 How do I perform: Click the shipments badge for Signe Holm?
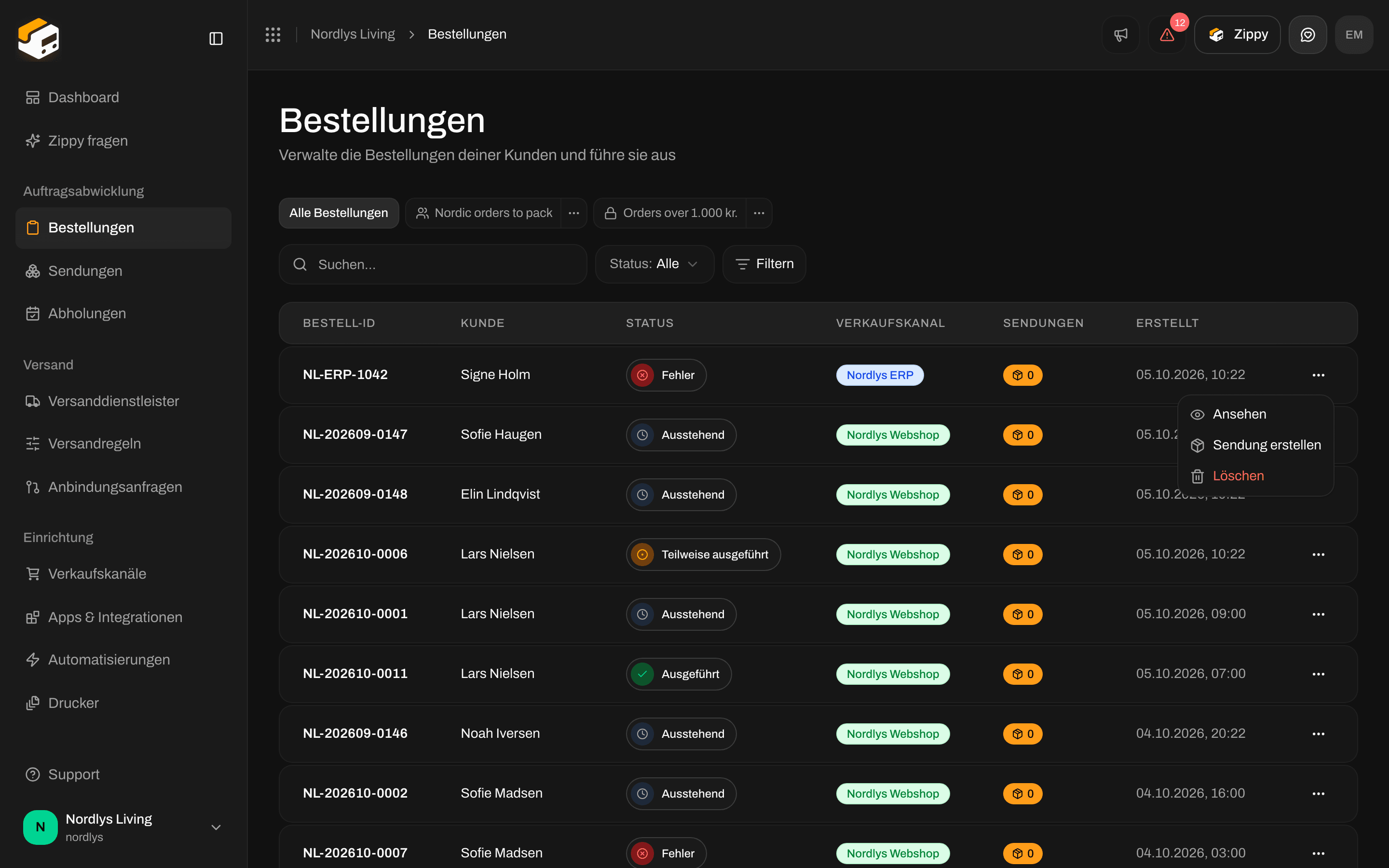1022,375
